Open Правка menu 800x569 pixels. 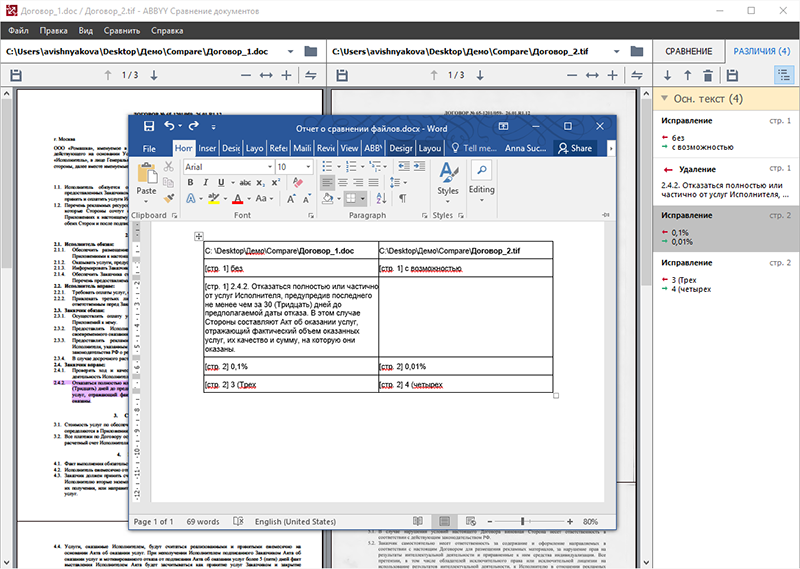point(53,31)
